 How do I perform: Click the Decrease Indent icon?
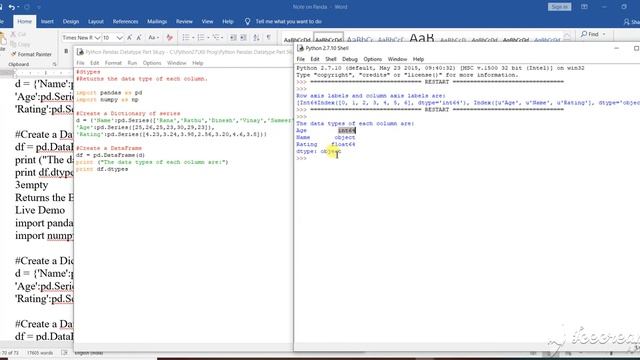(233, 38)
